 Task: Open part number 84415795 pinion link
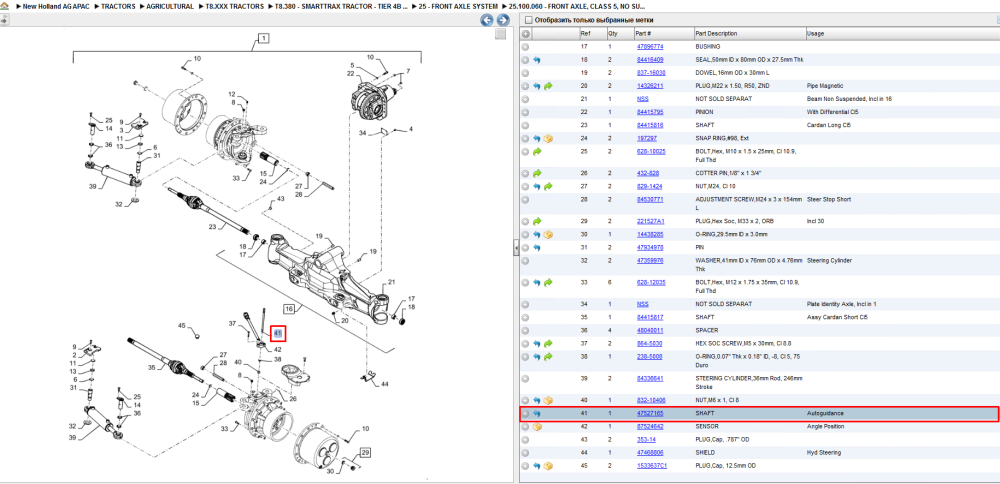[650, 112]
